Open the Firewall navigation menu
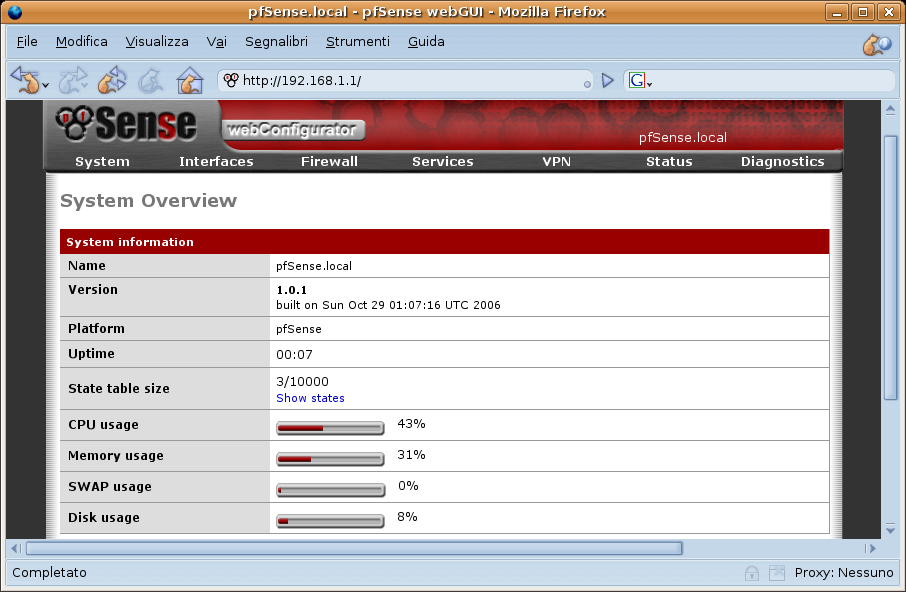The image size is (906, 592). tap(329, 161)
